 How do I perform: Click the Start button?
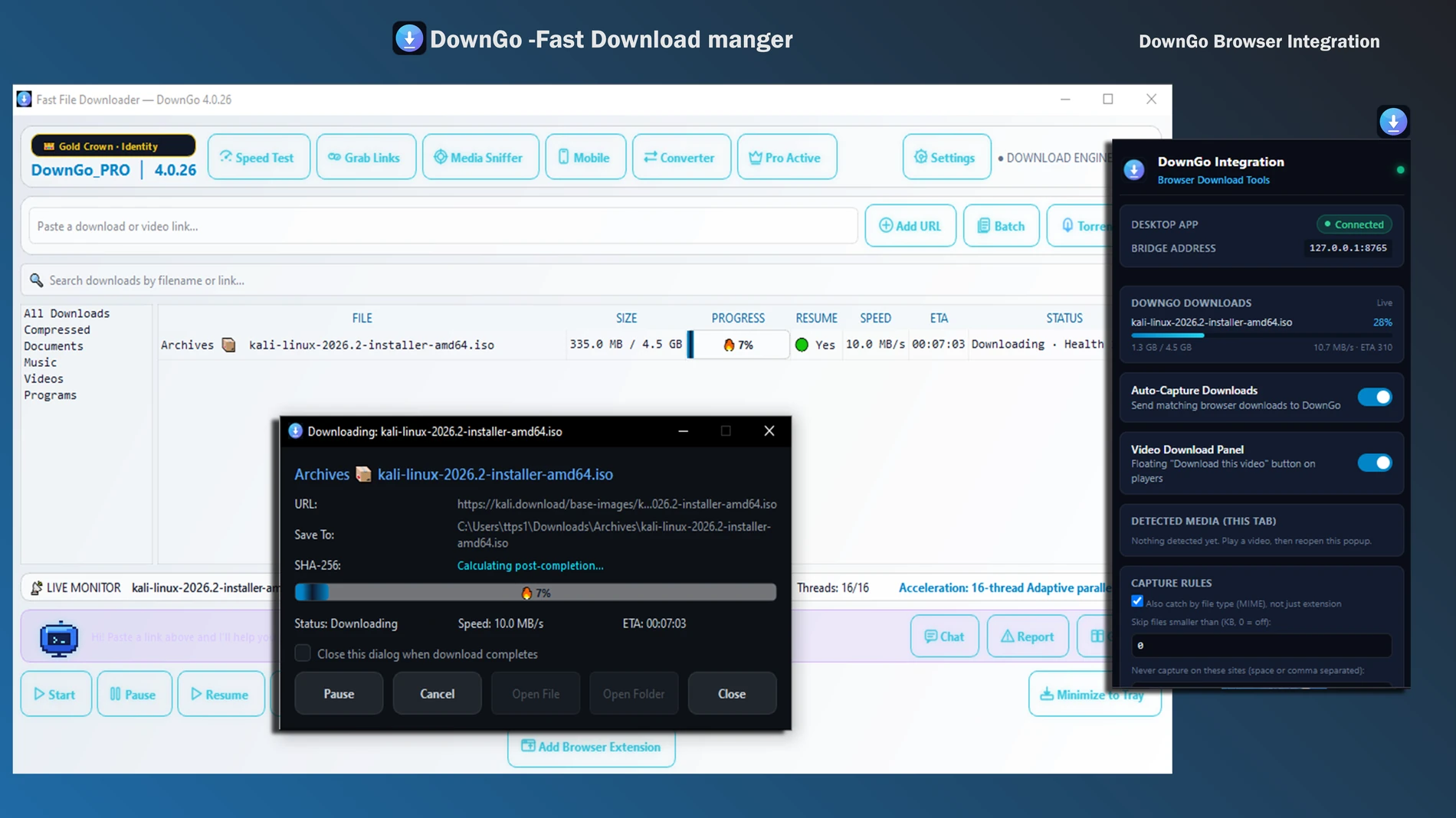pos(56,694)
